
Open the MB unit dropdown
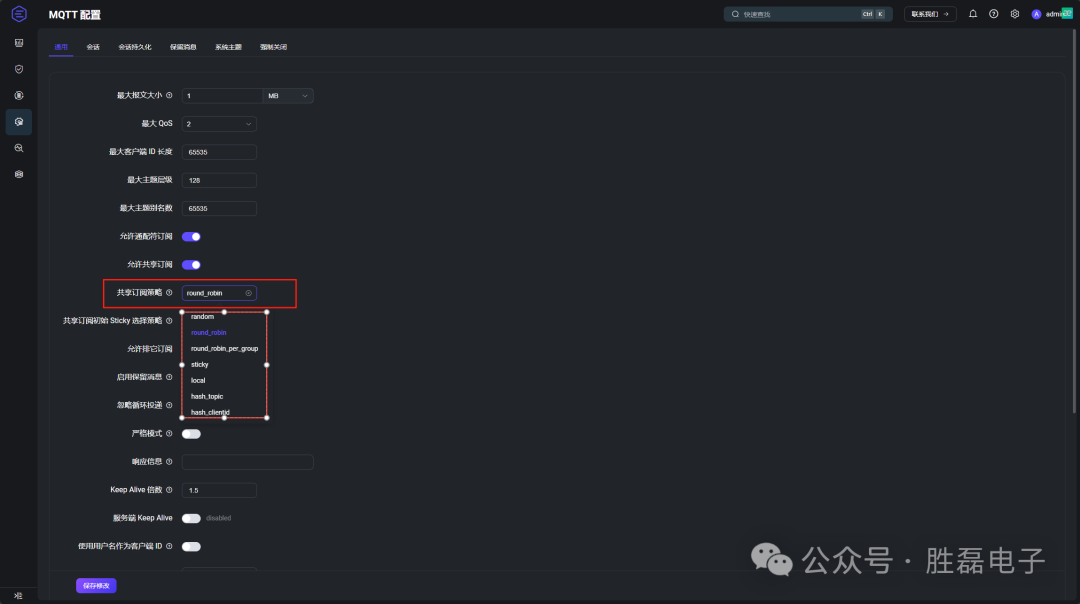pos(288,96)
